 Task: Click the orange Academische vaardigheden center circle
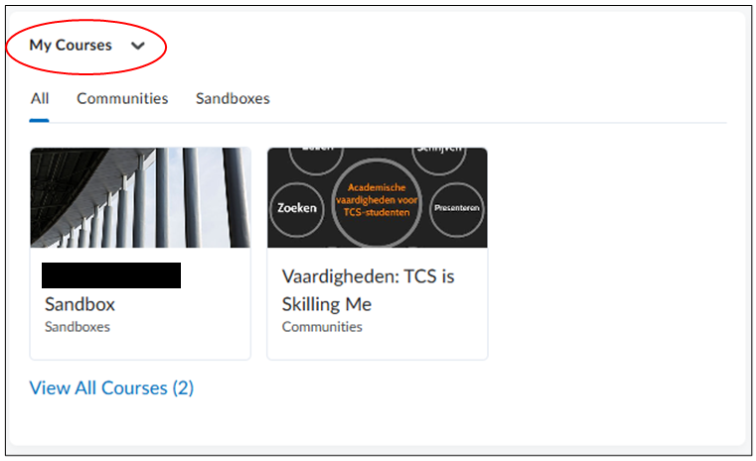[x=377, y=202]
